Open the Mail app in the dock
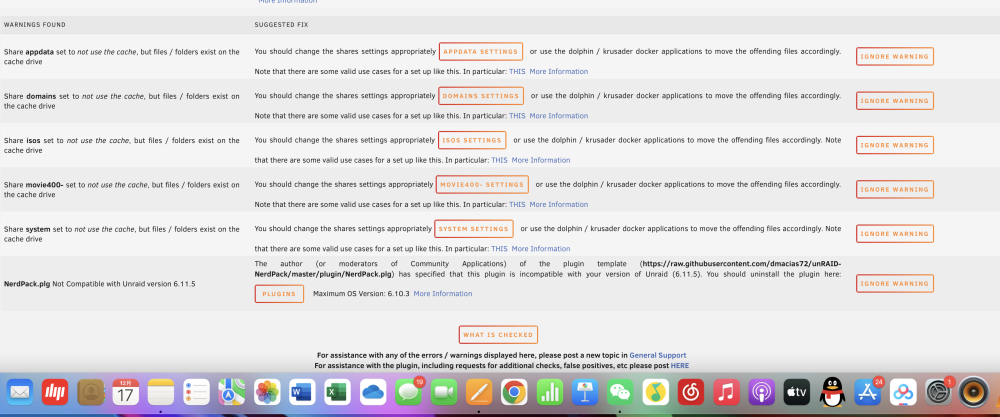Screen dimensions: 1000x417 coord(20,392)
